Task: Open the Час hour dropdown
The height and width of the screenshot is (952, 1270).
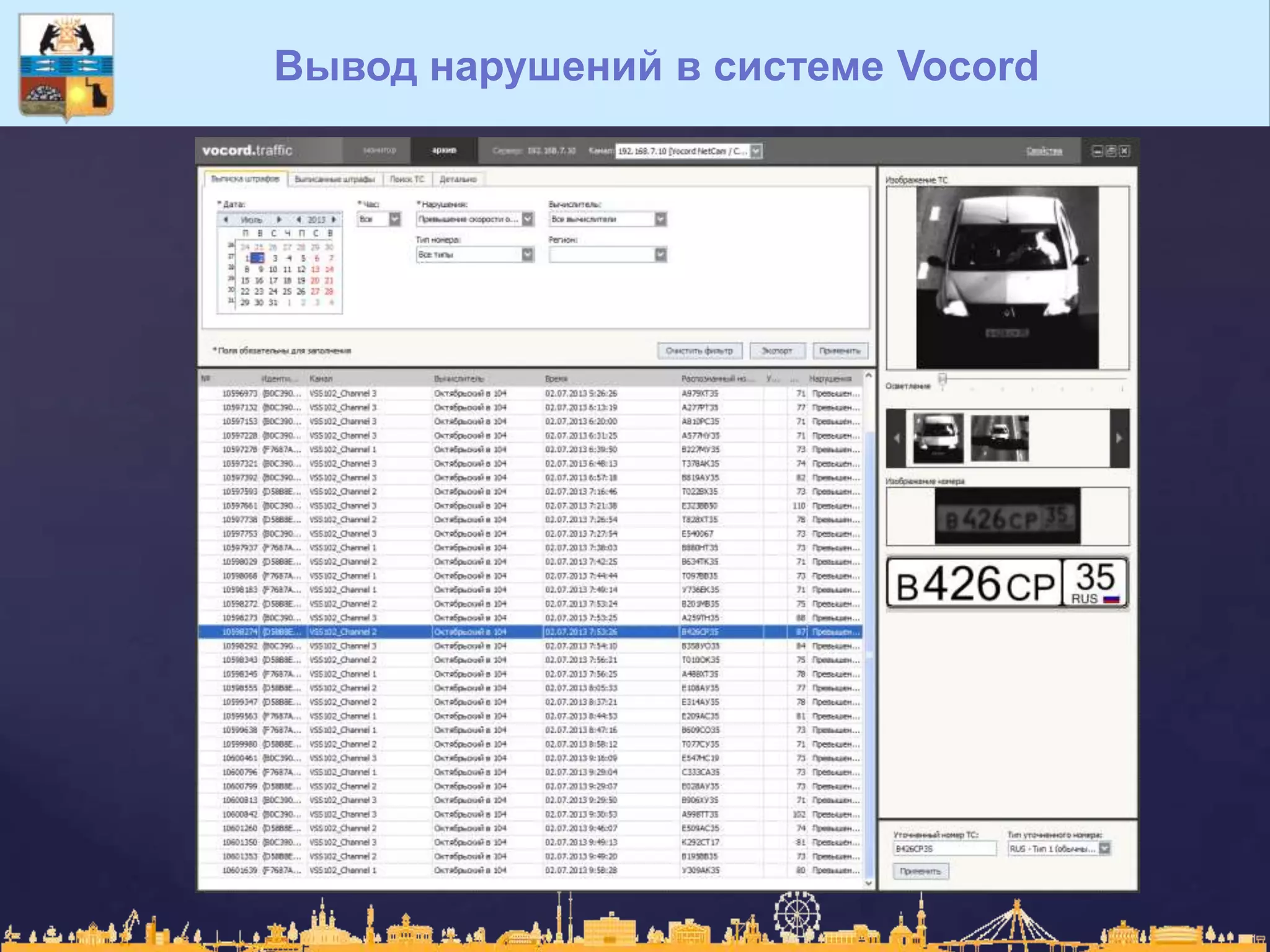Action: (395, 219)
